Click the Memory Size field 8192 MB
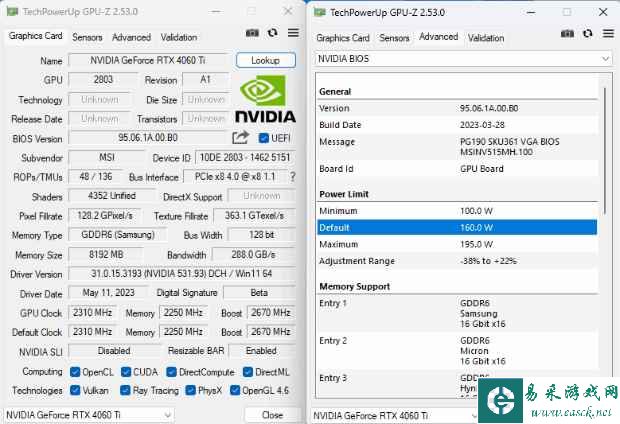The image size is (620, 424). point(106,254)
